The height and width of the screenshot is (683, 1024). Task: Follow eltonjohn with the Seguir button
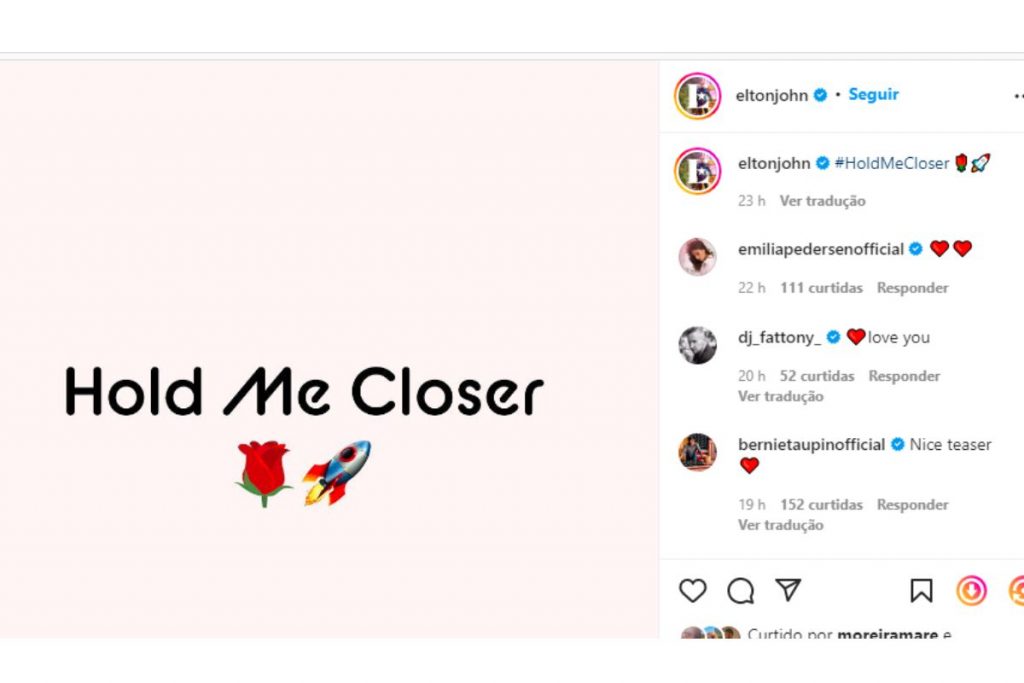point(873,95)
